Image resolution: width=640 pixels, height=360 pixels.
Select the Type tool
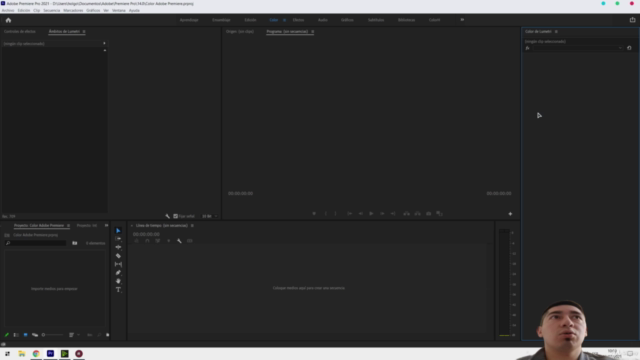(x=118, y=290)
